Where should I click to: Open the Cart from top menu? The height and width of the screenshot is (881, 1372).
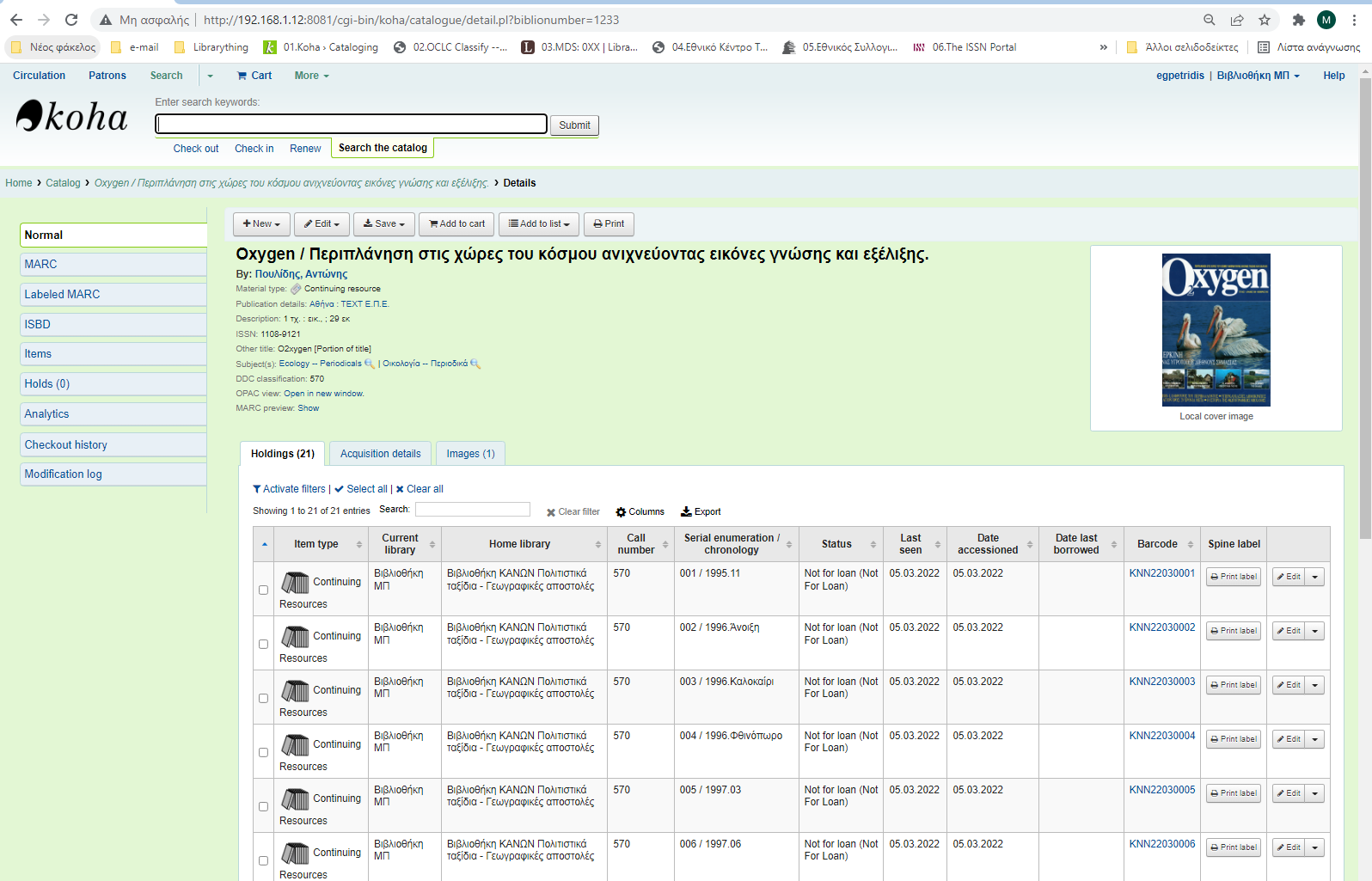point(254,76)
